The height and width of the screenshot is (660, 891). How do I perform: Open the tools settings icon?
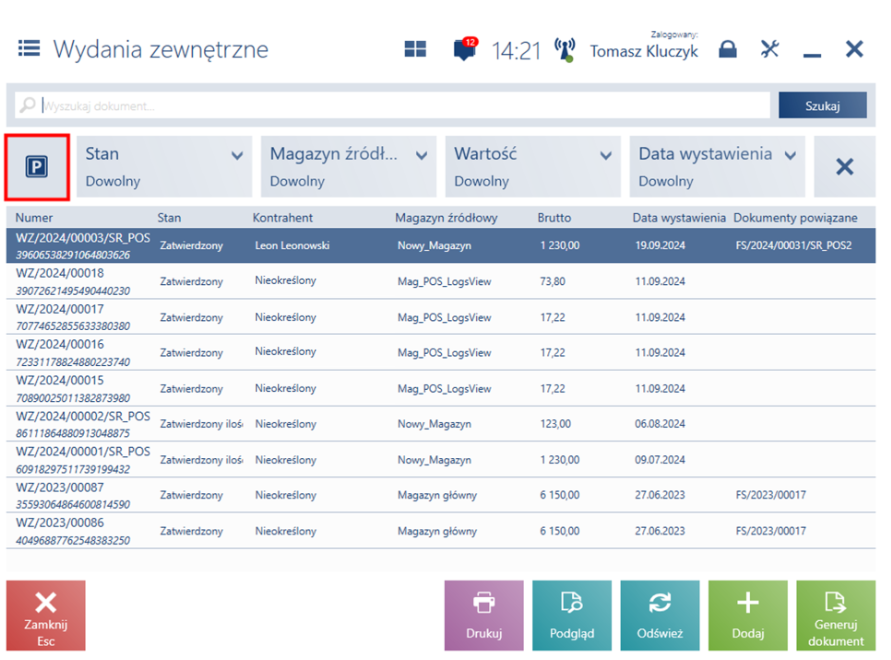tap(770, 49)
